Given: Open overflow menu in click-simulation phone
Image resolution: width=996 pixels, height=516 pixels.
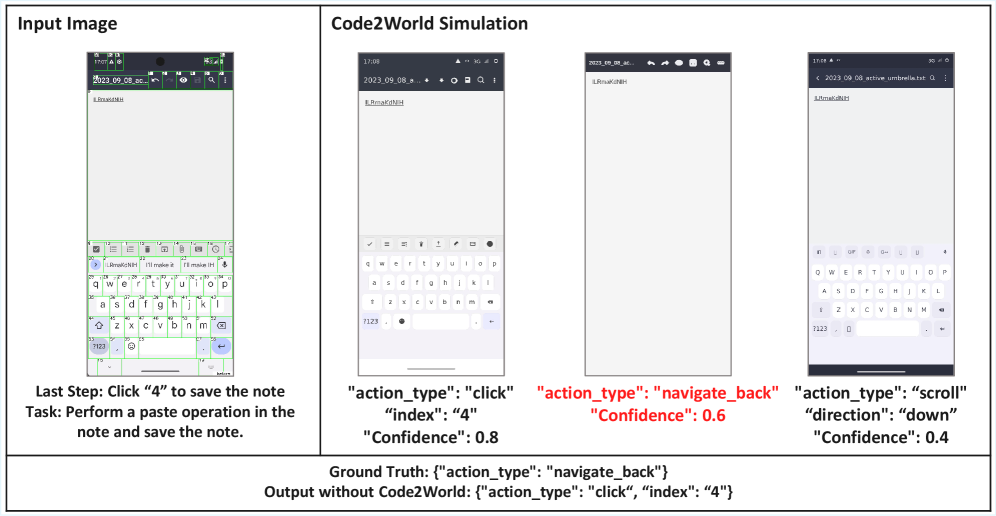Looking at the screenshot, I should pyautogui.click(x=494, y=81).
